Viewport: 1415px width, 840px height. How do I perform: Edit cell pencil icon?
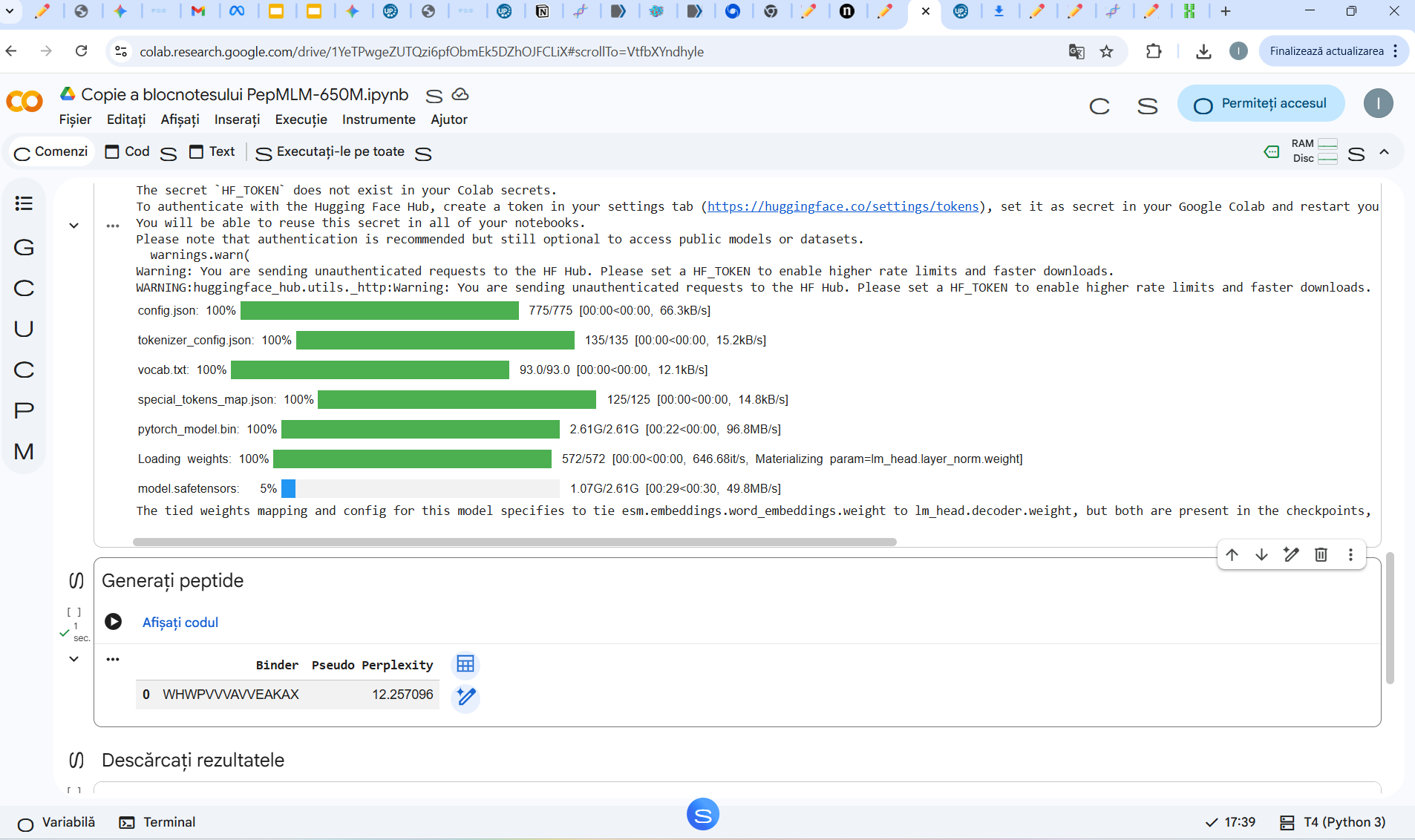point(1291,554)
